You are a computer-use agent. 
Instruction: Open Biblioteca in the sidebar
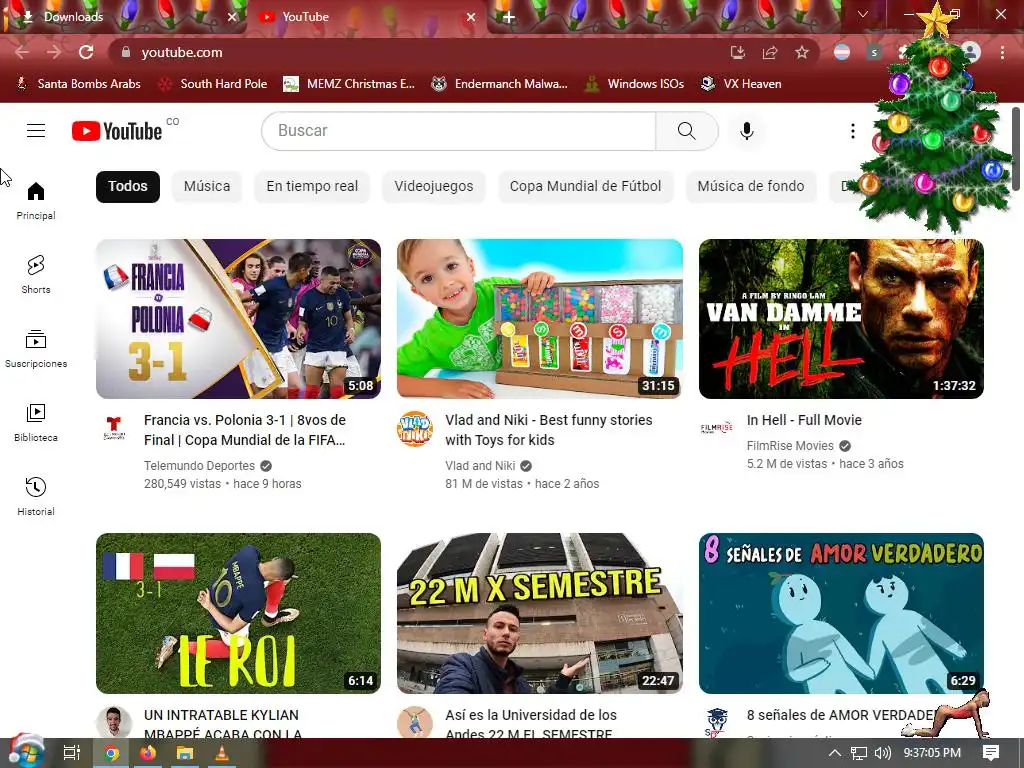pyautogui.click(x=36, y=423)
